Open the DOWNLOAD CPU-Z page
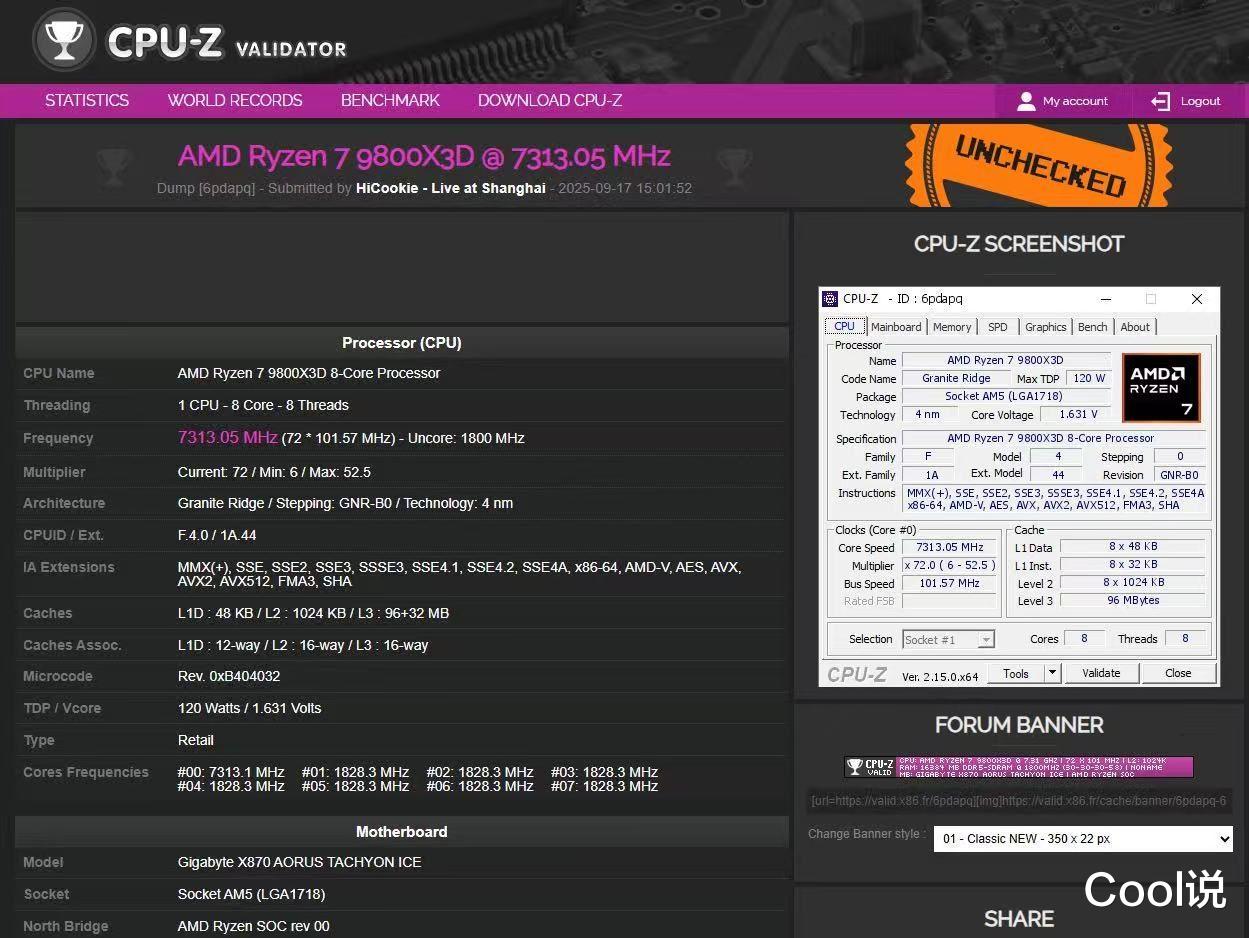Viewport: 1249px width, 938px height. (x=550, y=101)
